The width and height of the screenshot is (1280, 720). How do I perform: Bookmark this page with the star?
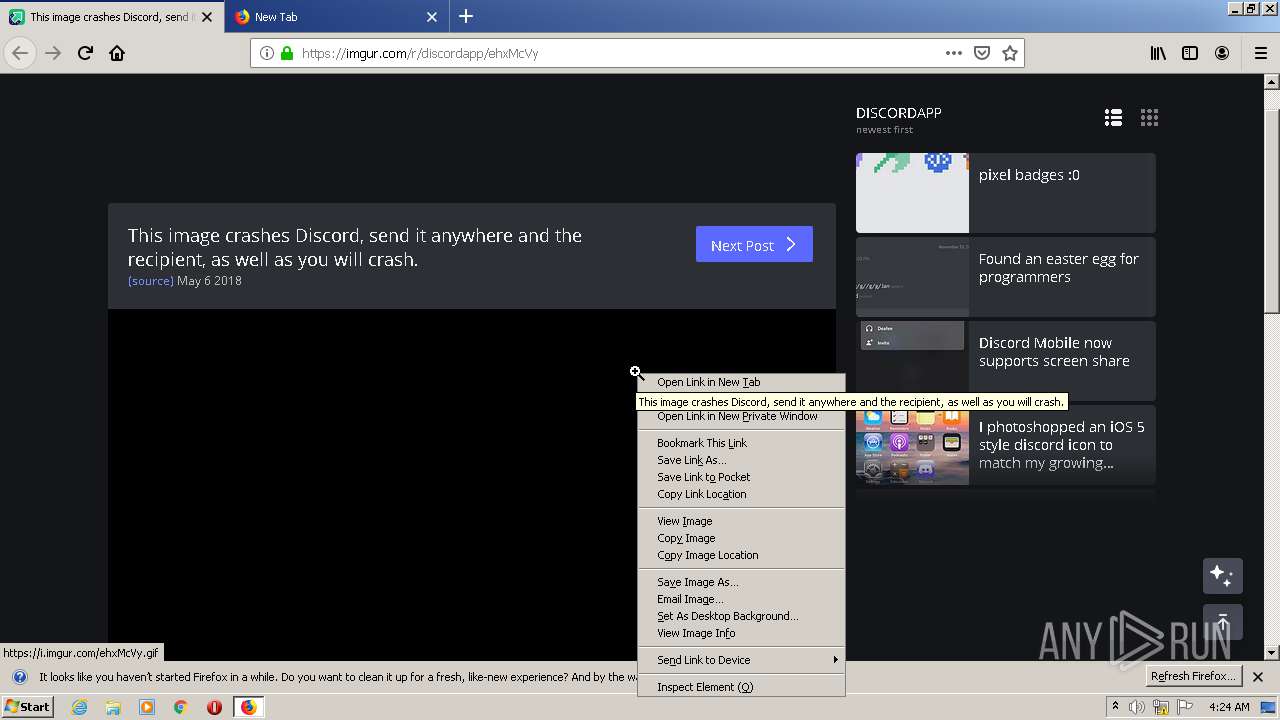1010,53
